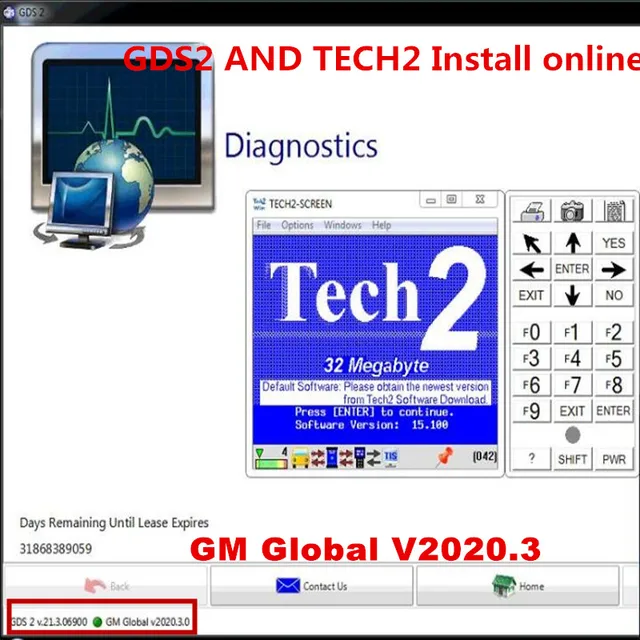Click the SHIFT key on the keypad

[x=573, y=459]
